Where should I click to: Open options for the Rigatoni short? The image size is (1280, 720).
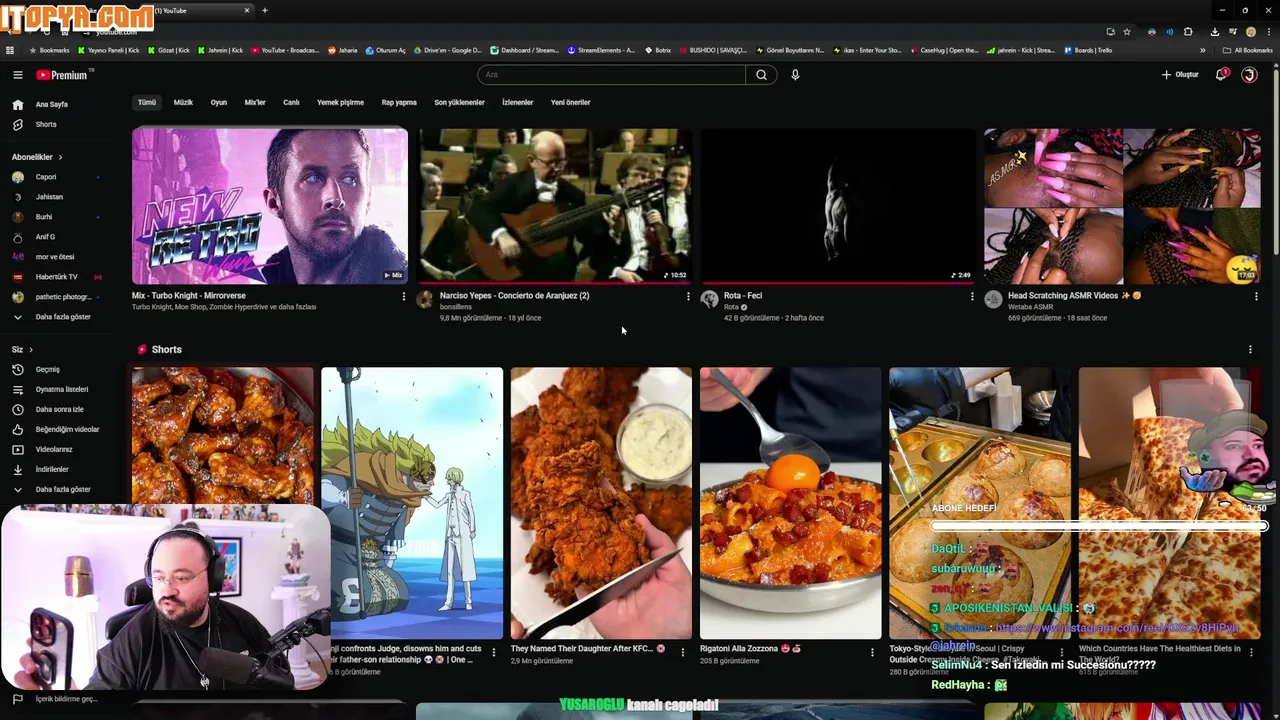click(872, 652)
